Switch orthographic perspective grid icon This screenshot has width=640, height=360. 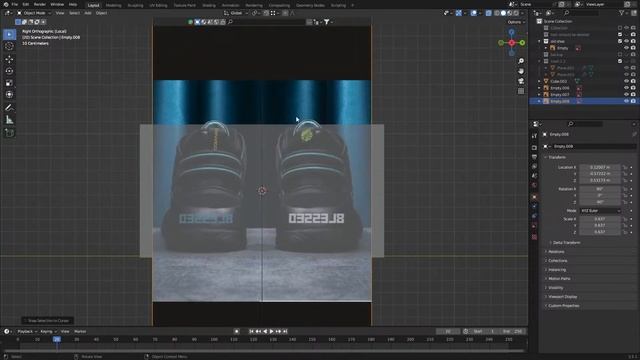(521, 91)
